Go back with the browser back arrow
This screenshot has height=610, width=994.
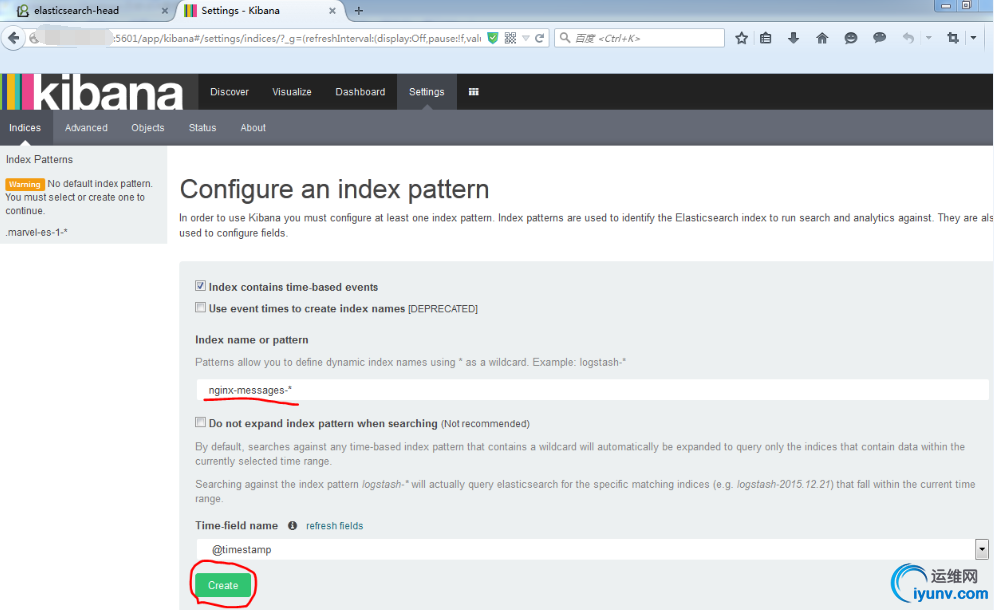point(13,38)
